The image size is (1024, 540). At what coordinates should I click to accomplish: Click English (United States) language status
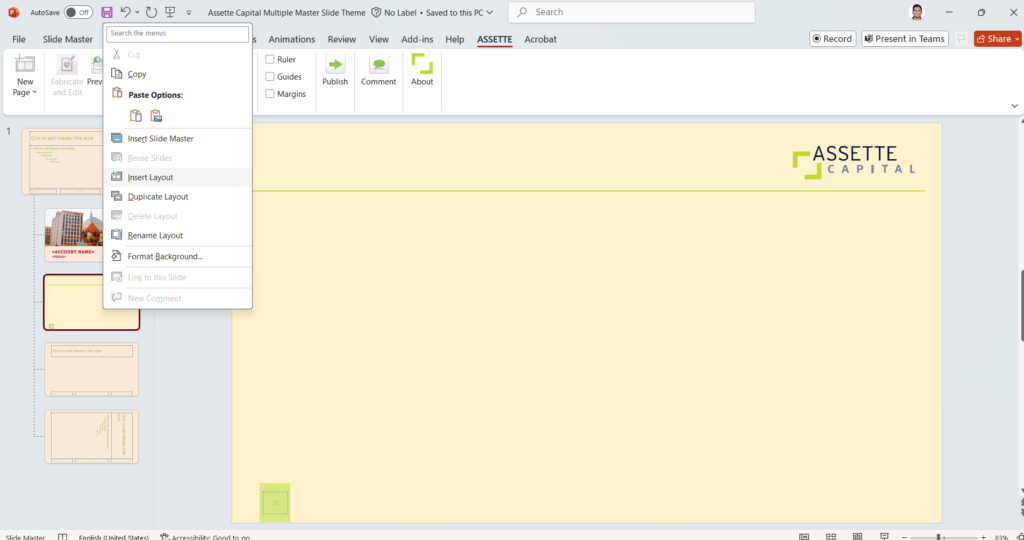pyautogui.click(x=114, y=537)
